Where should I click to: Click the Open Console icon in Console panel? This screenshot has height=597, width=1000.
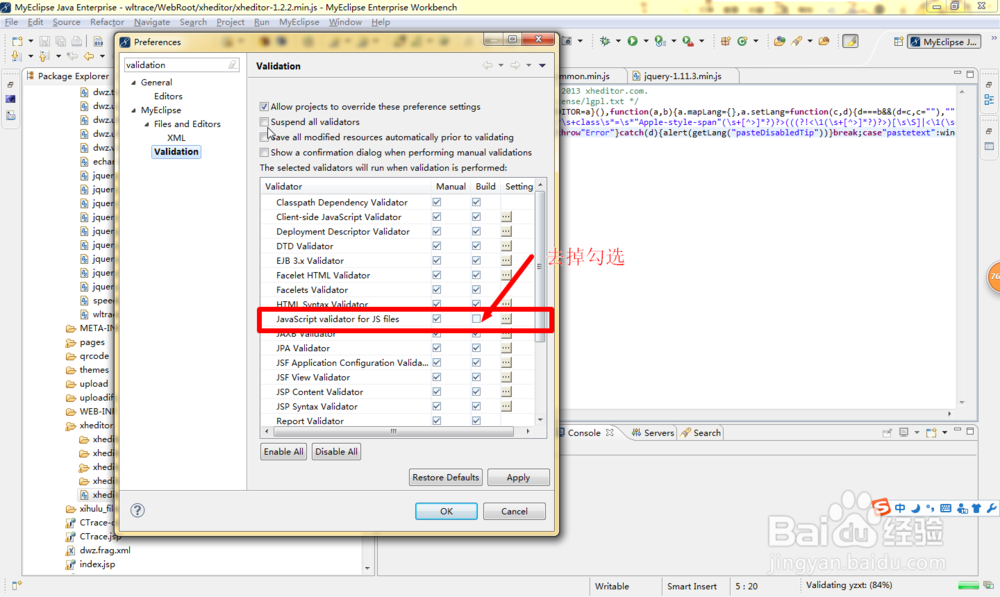click(931, 432)
